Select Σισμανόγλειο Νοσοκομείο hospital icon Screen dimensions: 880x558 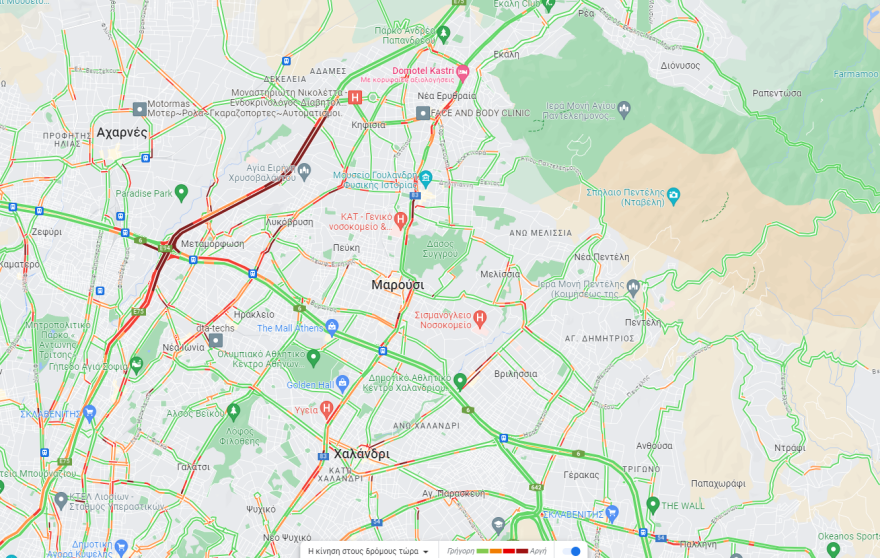[x=479, y=319]
